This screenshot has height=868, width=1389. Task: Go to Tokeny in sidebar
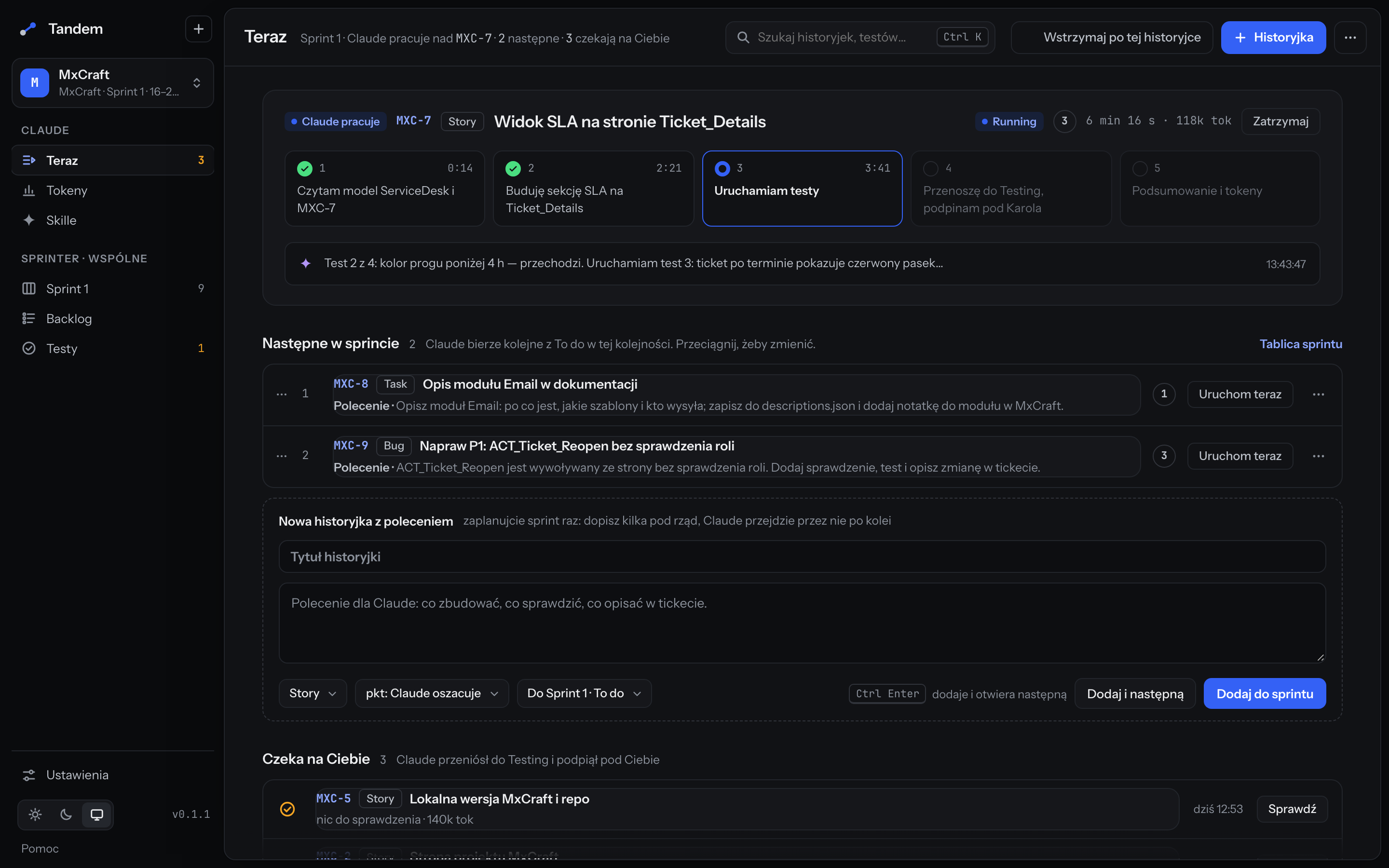pyautogui.click(x=112, y=190)
